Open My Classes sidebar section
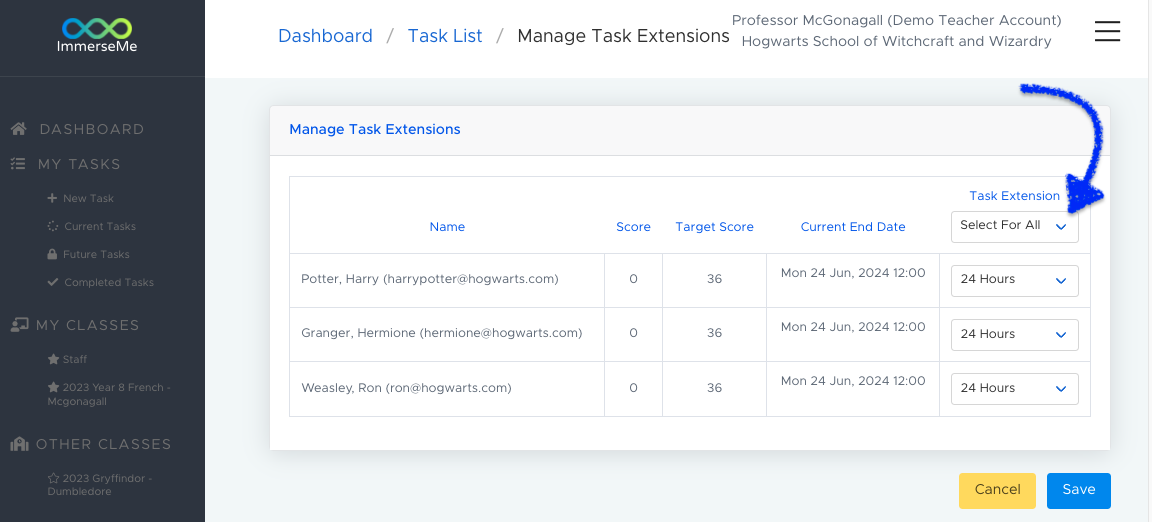This screenshot has width=1152, height=522. pos(87,325)
